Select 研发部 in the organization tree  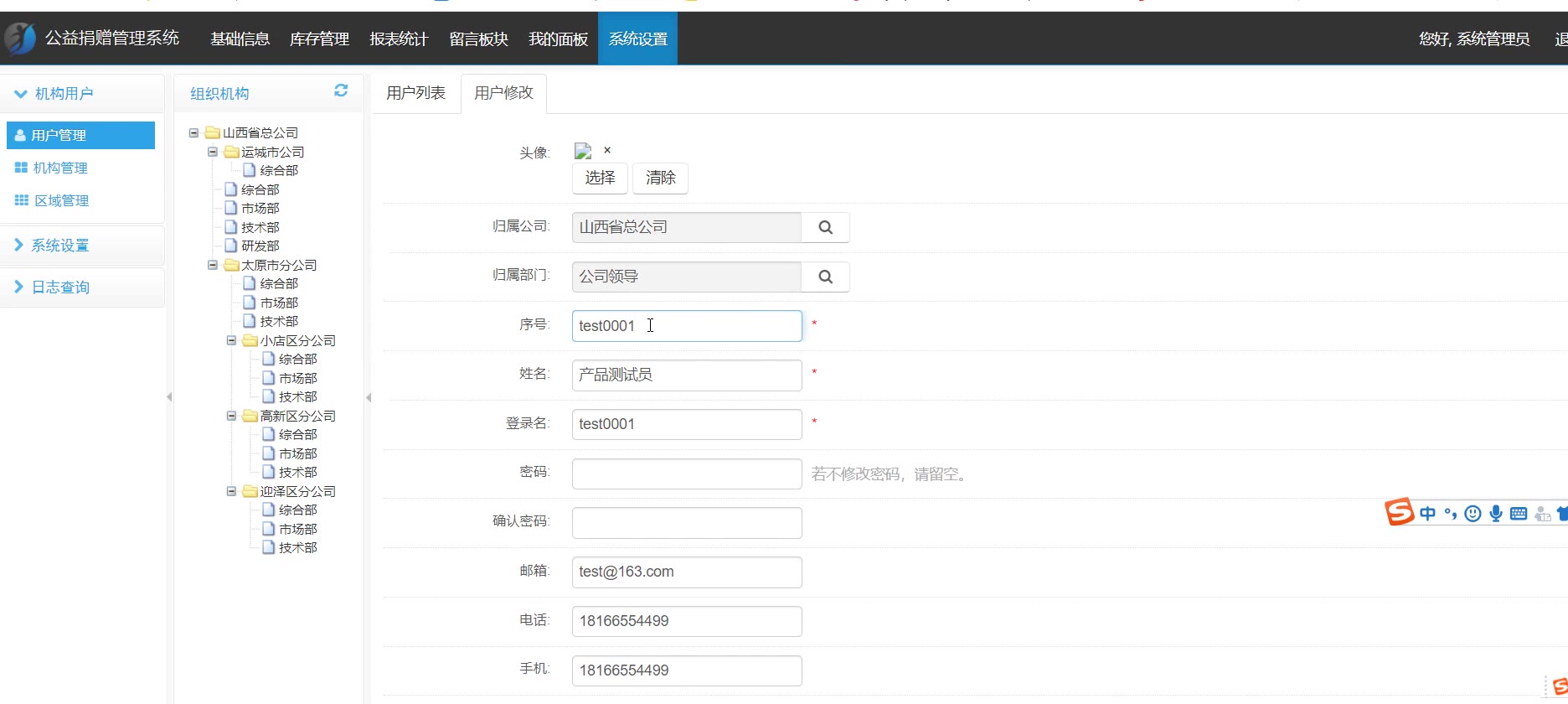(x=260, y=246)
